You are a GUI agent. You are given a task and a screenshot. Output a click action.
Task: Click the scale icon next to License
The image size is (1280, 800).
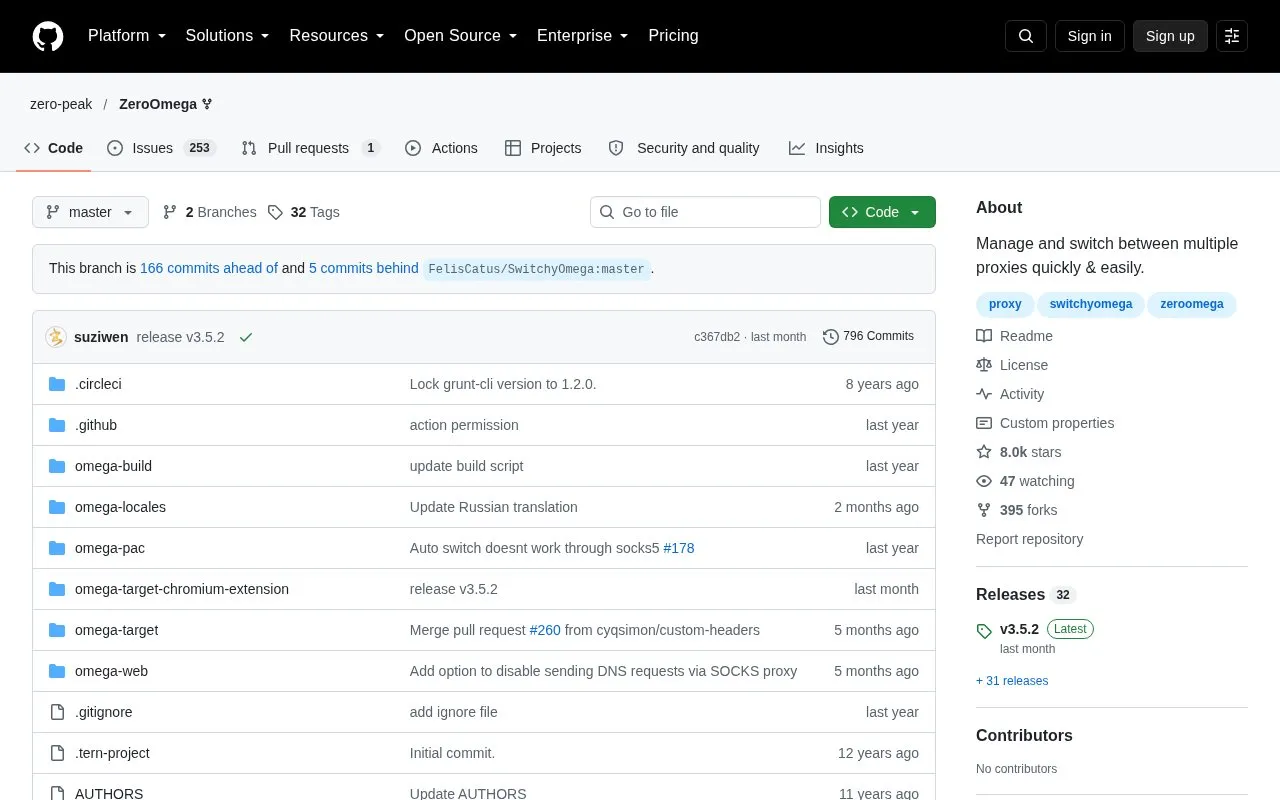point(984,365)
